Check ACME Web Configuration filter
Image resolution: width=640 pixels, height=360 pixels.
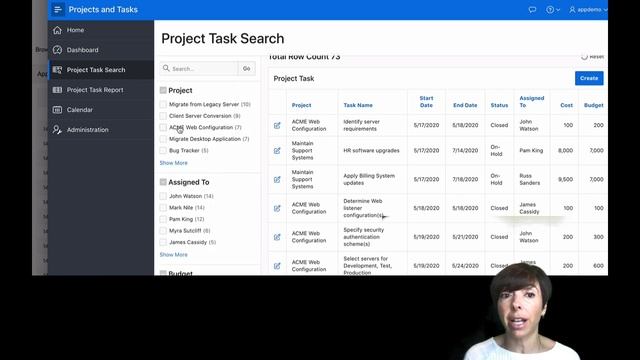click(163, 127)
